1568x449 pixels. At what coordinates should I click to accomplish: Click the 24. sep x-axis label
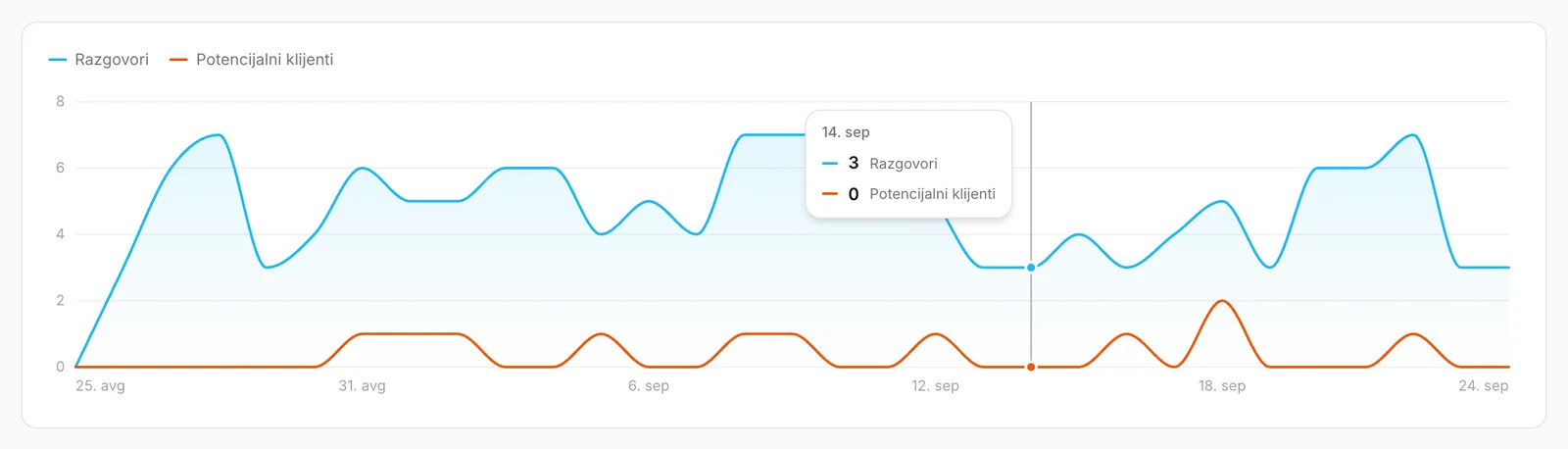click(1484, 386)
